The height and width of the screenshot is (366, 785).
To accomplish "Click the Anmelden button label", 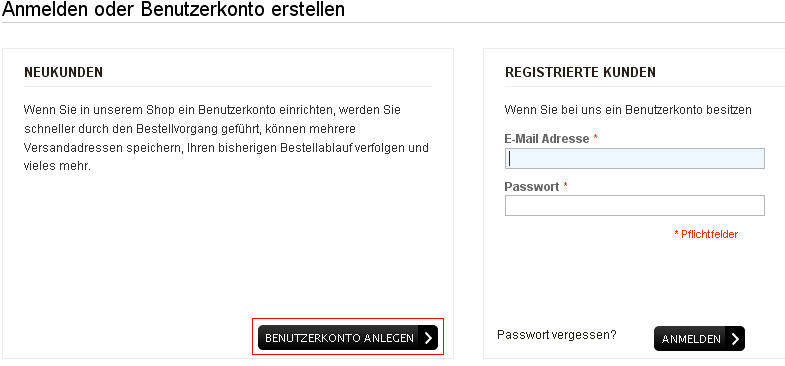I will click(x=691, y=339).
